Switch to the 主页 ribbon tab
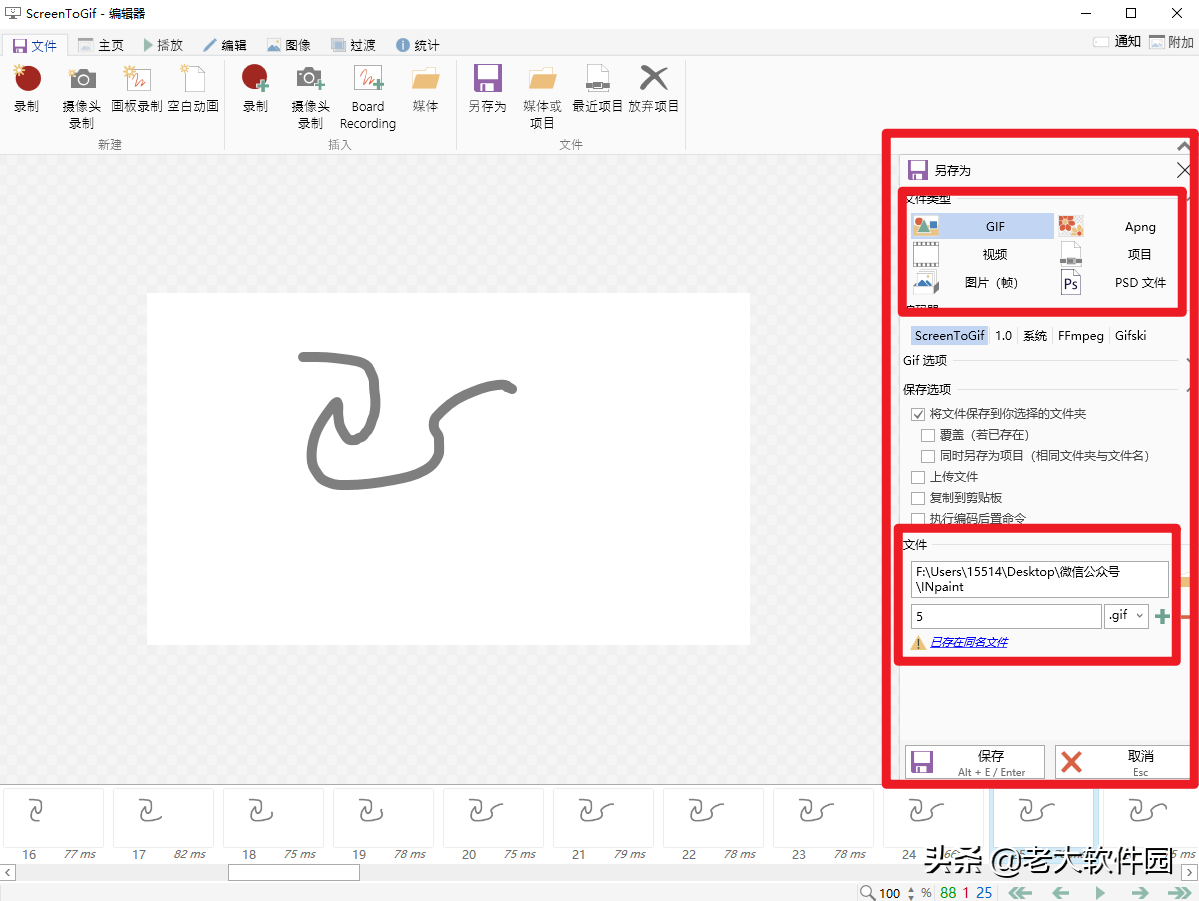The width and height of the screenshot is (1199, 901). 101,45
